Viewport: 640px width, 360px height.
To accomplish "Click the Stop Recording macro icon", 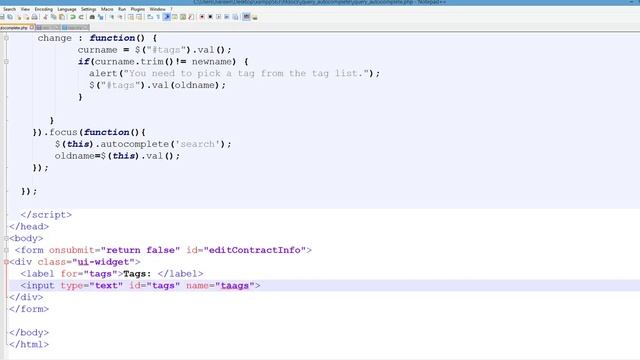I will tap(210, 17).
